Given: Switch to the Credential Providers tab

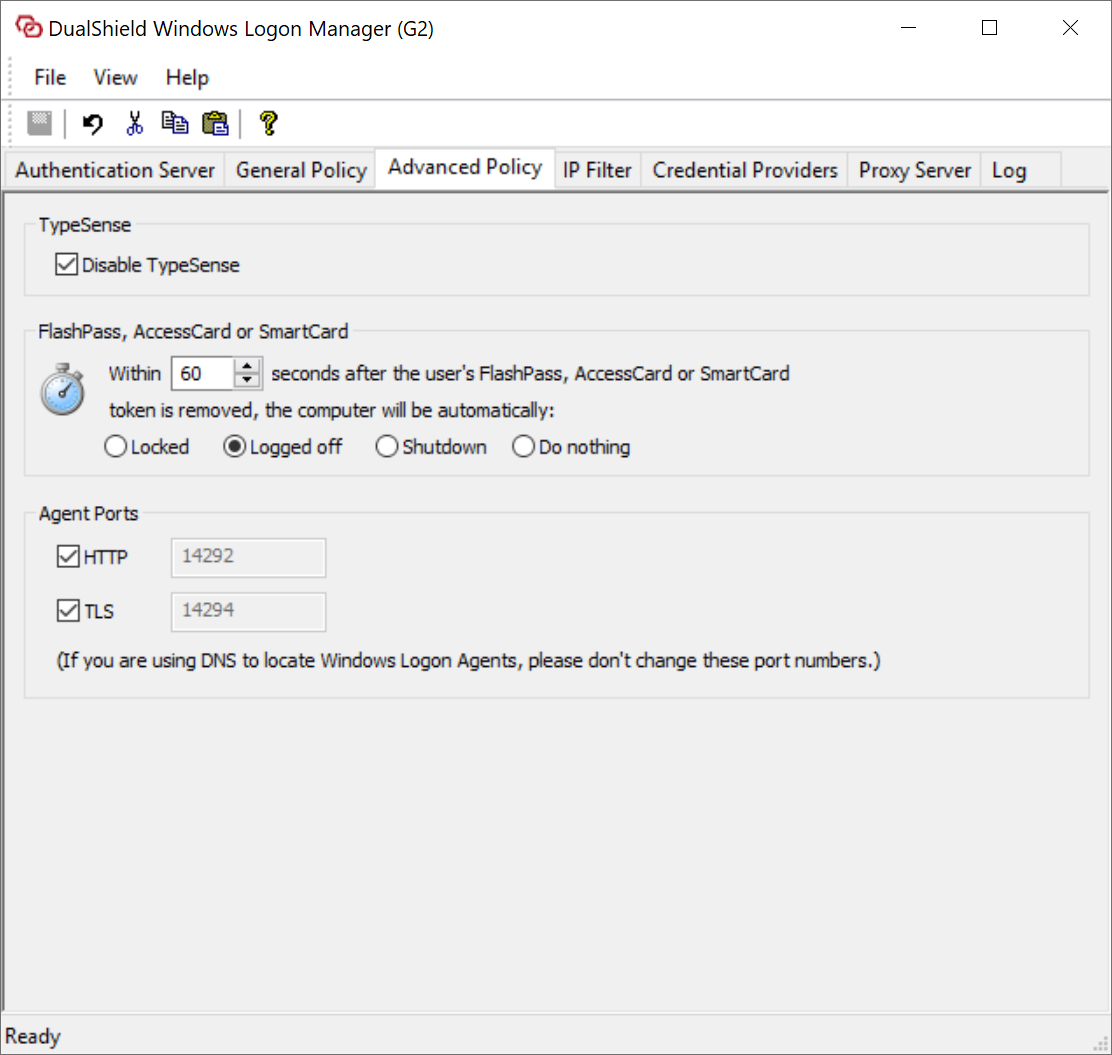Looking at the screenshot, I should tap(745, 170).
